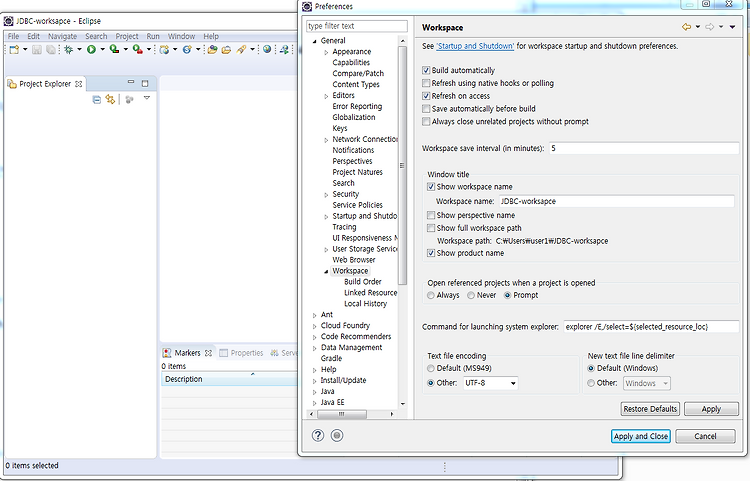Switch to the Properties tab
The width and height of the screenshot is (750, 481).
(x=242, y=353)
